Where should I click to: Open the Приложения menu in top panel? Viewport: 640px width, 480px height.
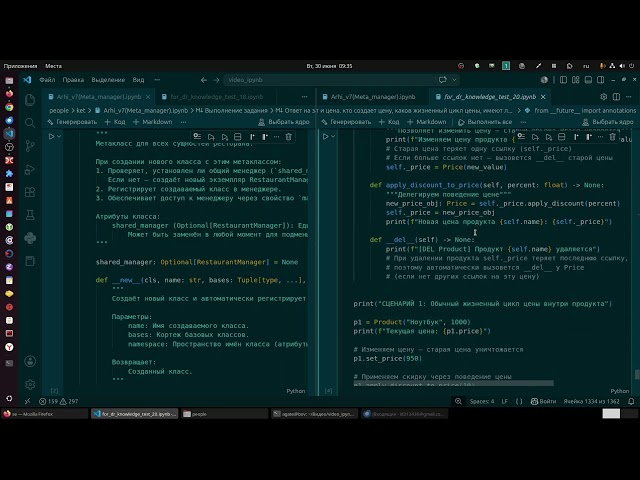(x=20, y=66)
